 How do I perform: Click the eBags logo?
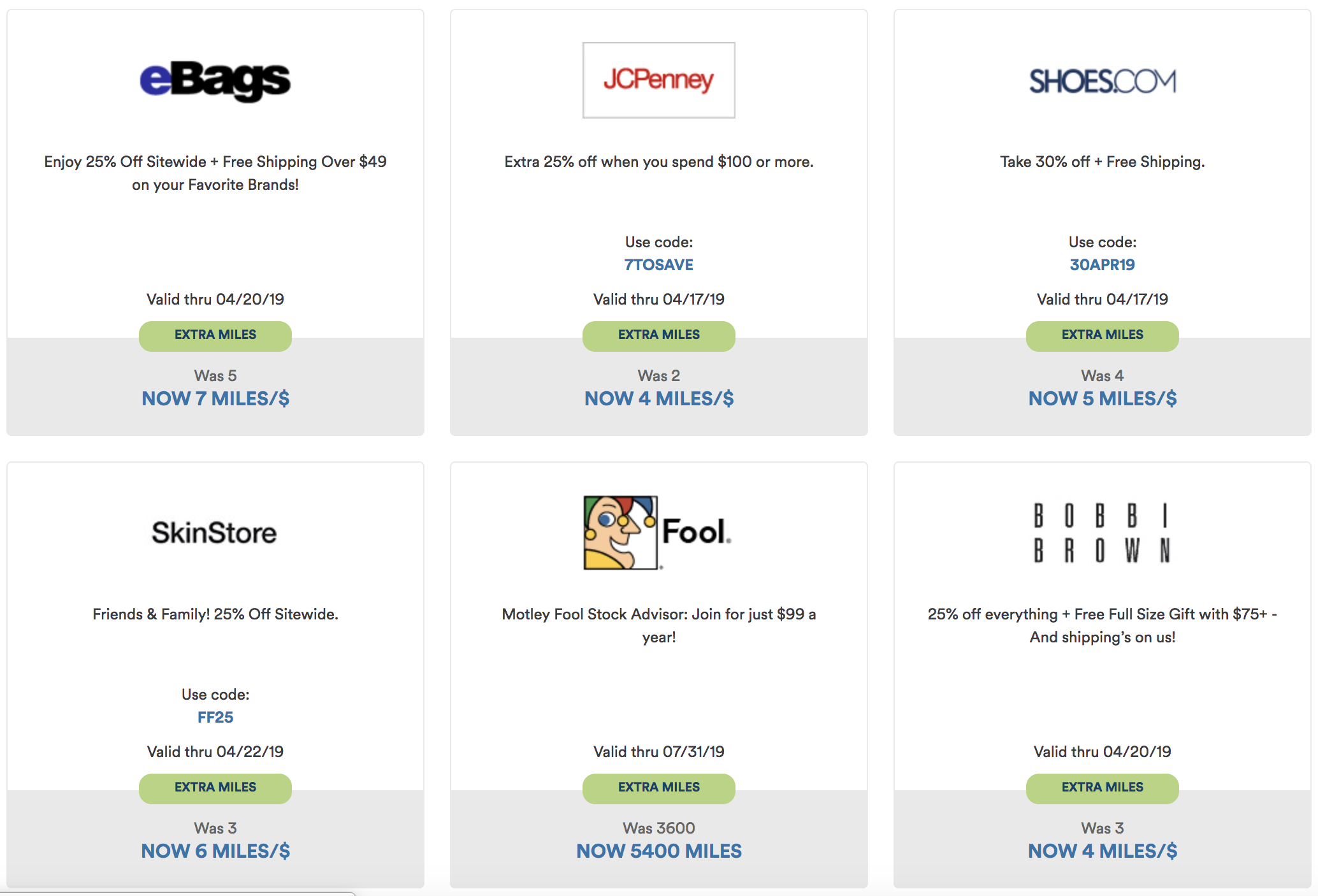click(x=215, y=81)
